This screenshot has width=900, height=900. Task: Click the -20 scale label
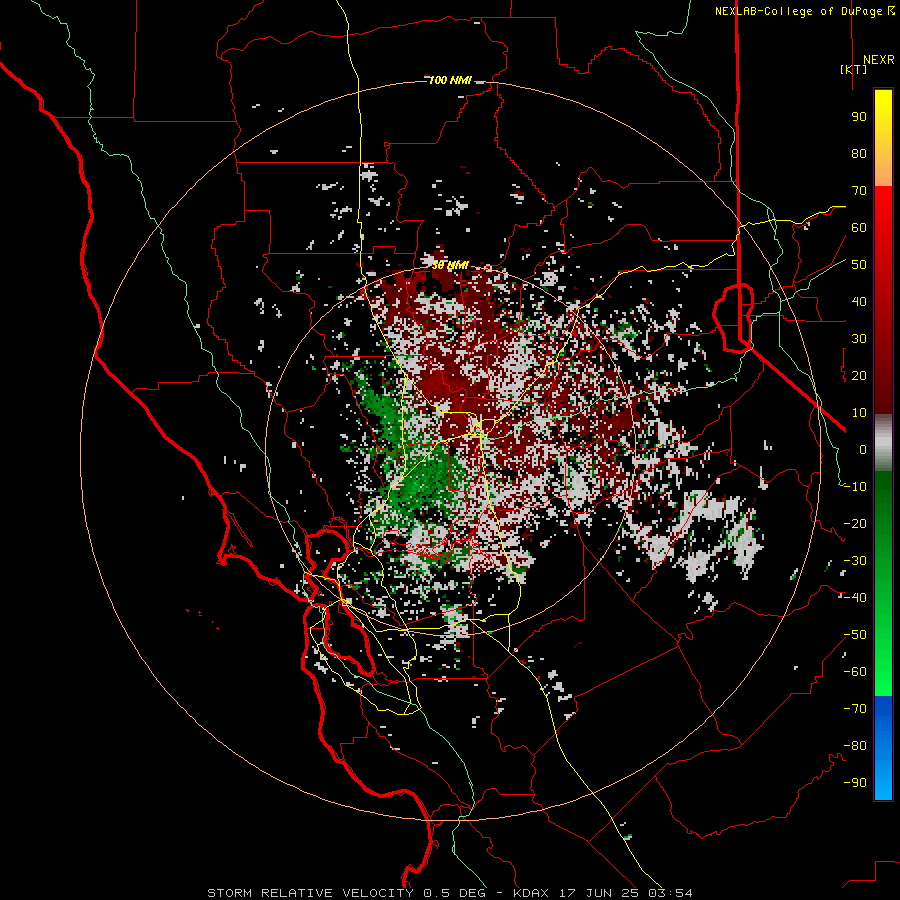[855, 523]
